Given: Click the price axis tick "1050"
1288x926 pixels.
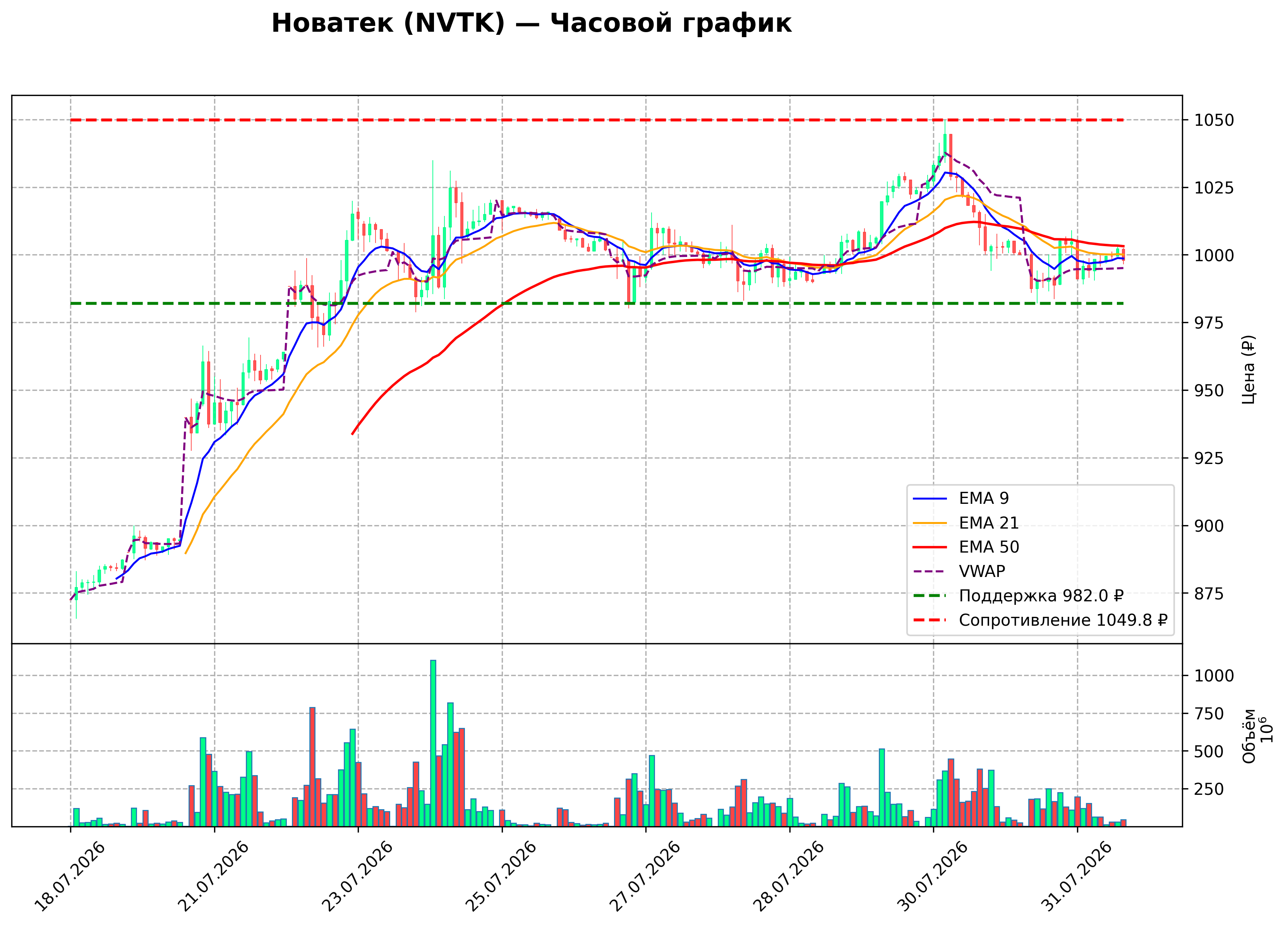Looking at the screenshot, I should (x=1214, y=120).
